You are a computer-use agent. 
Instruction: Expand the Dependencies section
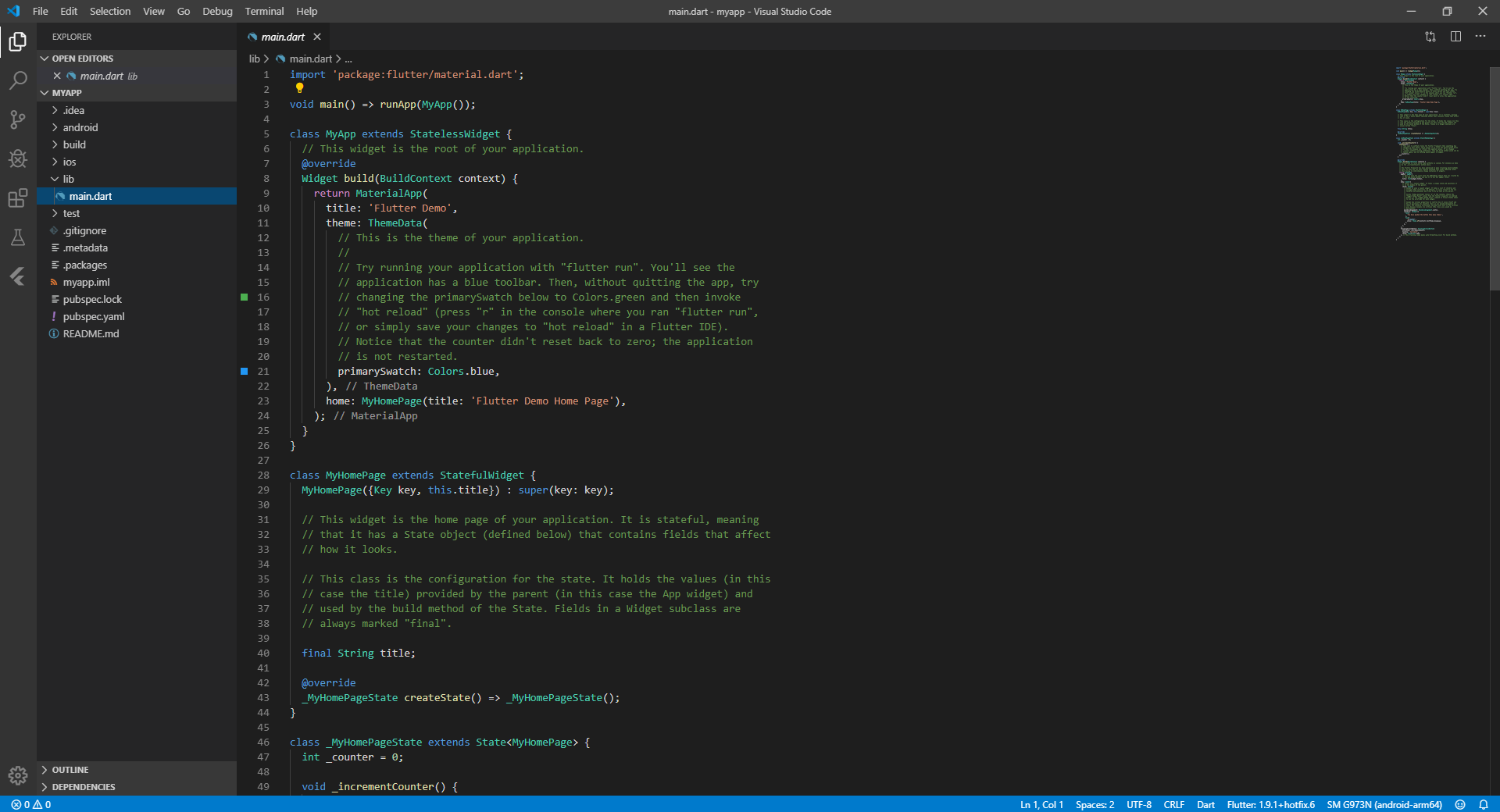[x=137, y=787]
